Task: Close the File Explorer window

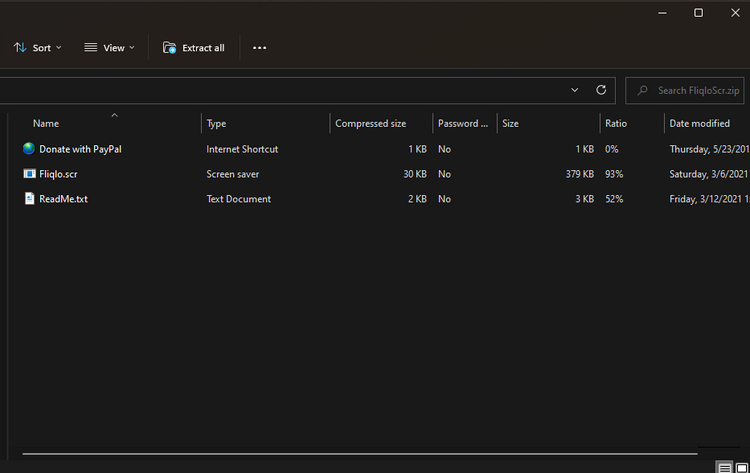Action: 735,13
